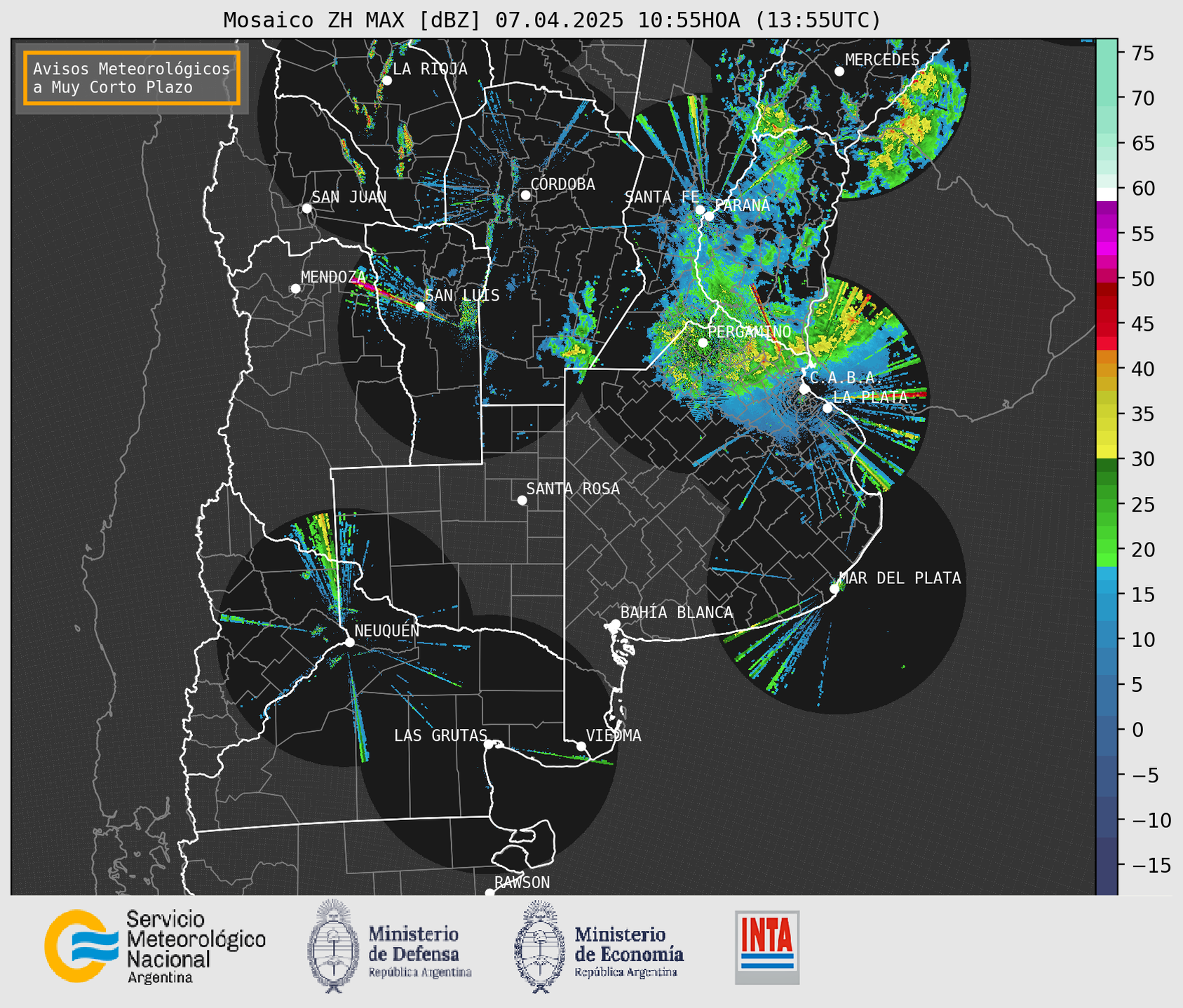Click the SANTA ROSA map label
The width and height of the screenshot is (1183, 1008).
(x=573, y=489)
